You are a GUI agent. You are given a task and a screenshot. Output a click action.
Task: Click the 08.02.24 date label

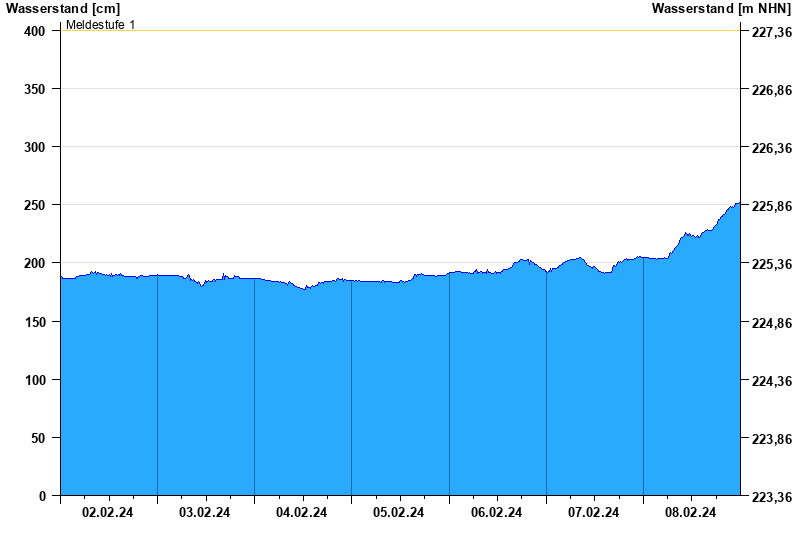(x=691, y=513)
